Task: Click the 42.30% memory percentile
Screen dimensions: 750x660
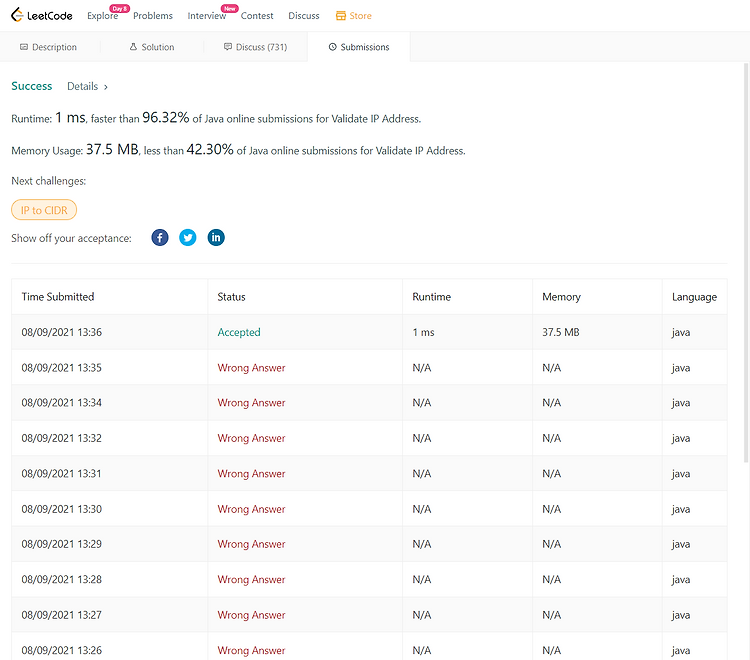Action: pos(210,150)
